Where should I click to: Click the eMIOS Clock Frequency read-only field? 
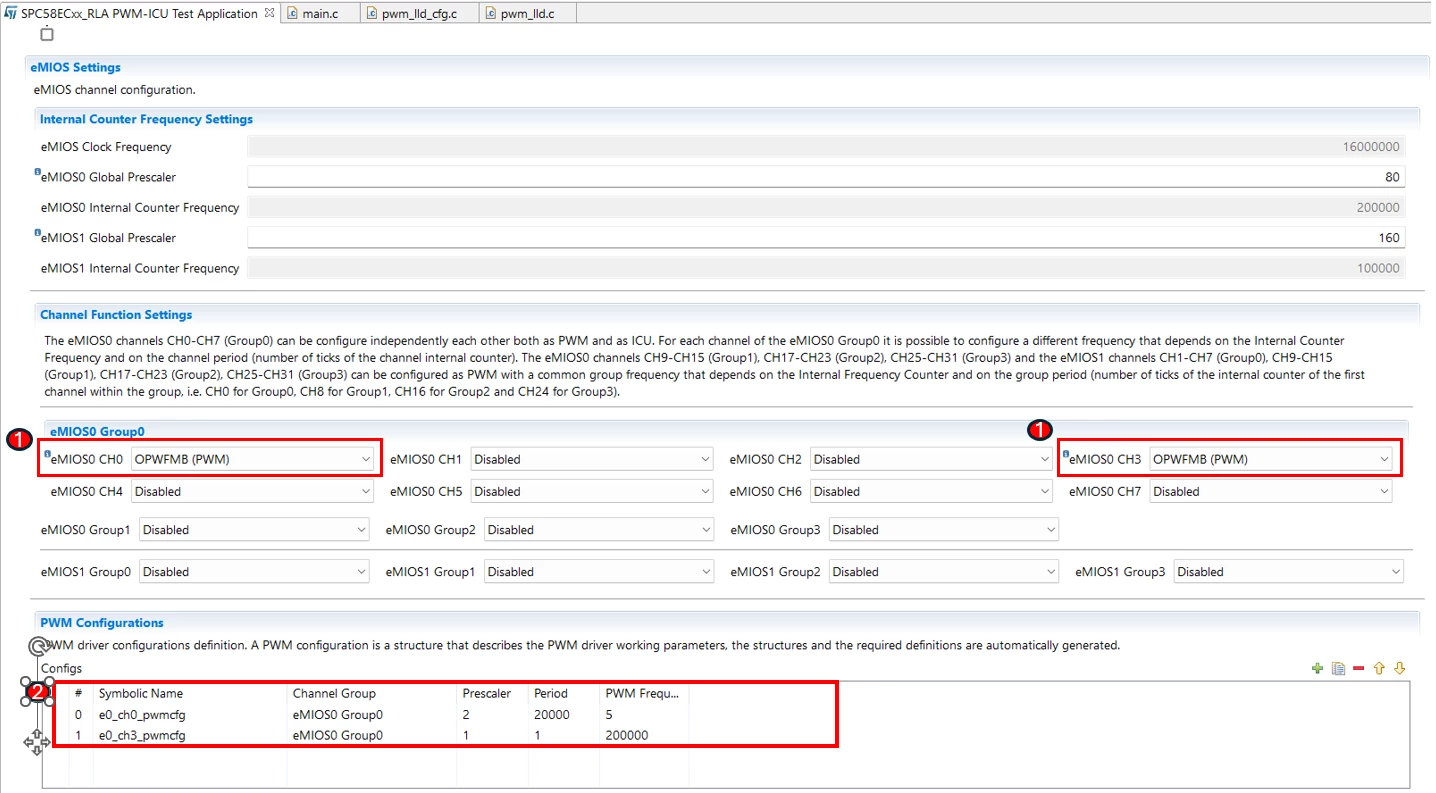point(826,147)
